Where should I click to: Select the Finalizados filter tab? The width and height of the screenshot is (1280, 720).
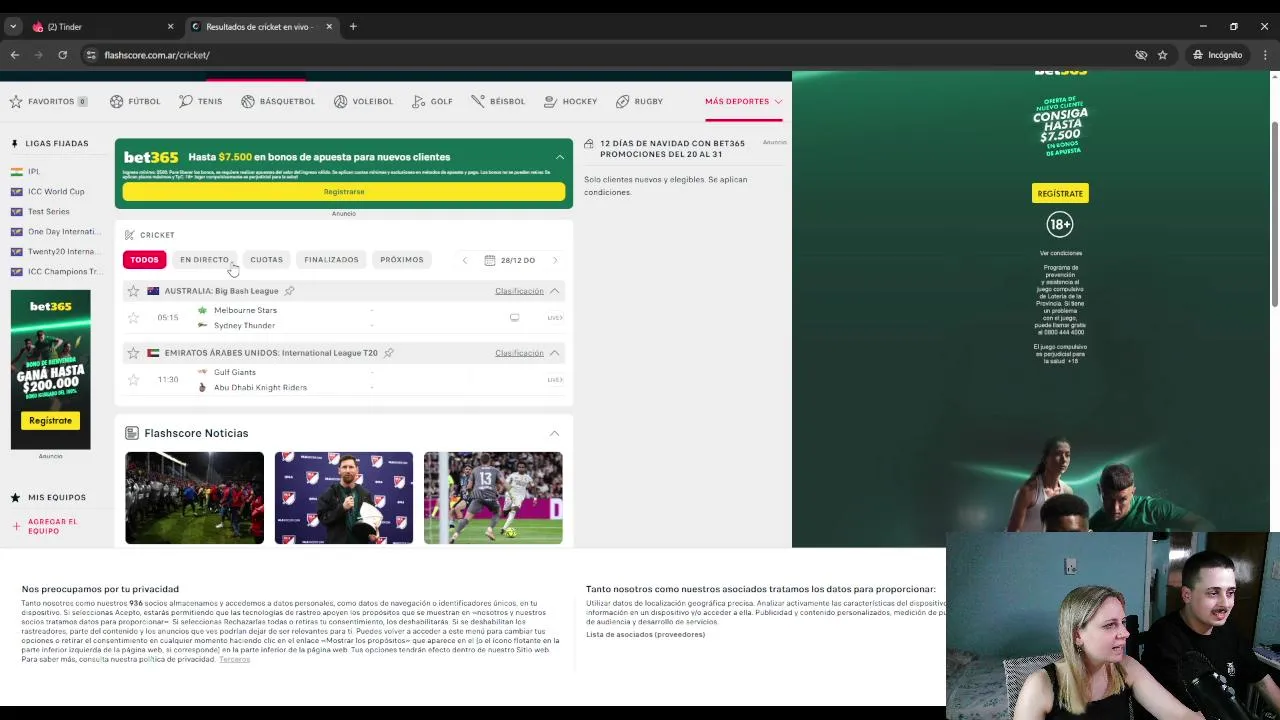(x=331, y=260)
